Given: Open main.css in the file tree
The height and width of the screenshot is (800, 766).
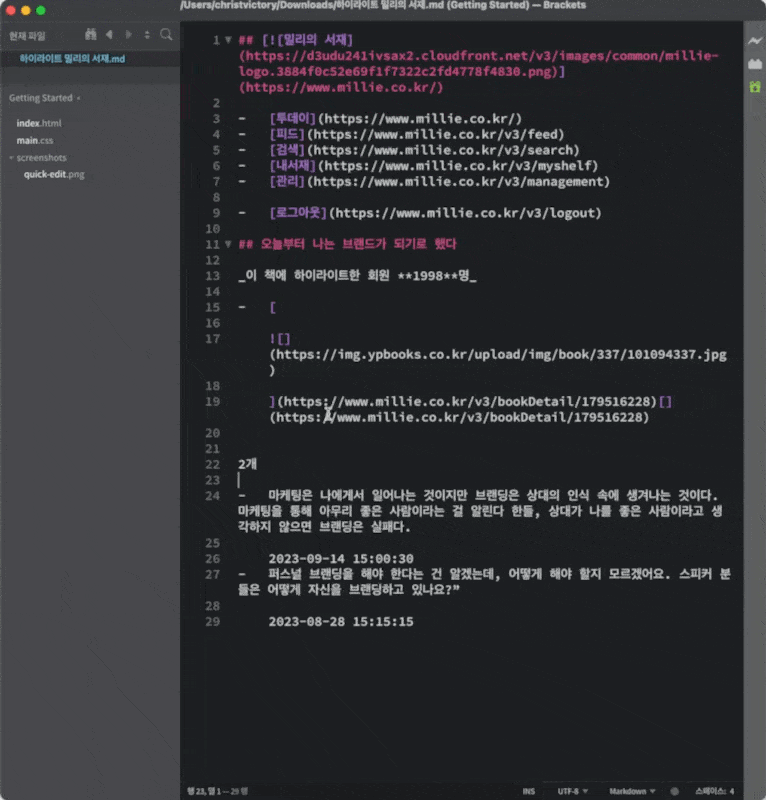Looking at the screenshot, I should coord(35,140).
